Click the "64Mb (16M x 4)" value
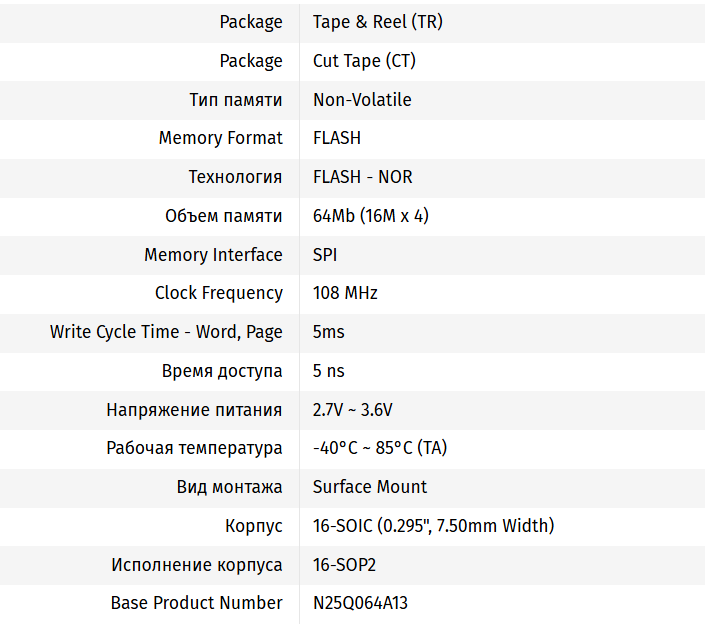This screenshot has width=705, height=627. [x=370, y=216]
